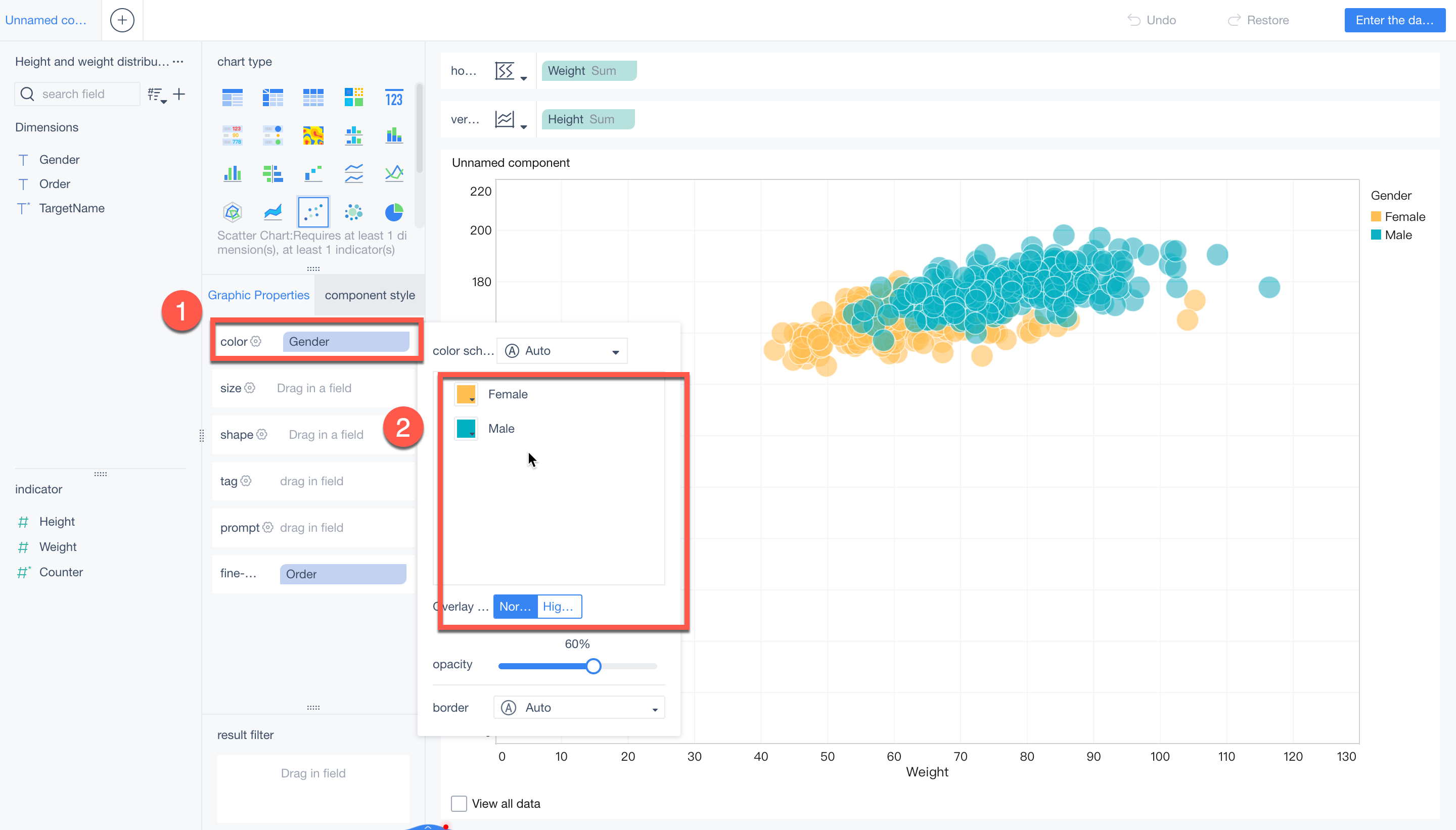This screenshot has width=1456, height=830.
Task: Switch to Graphic Properties tab
Action: [258, 295]
